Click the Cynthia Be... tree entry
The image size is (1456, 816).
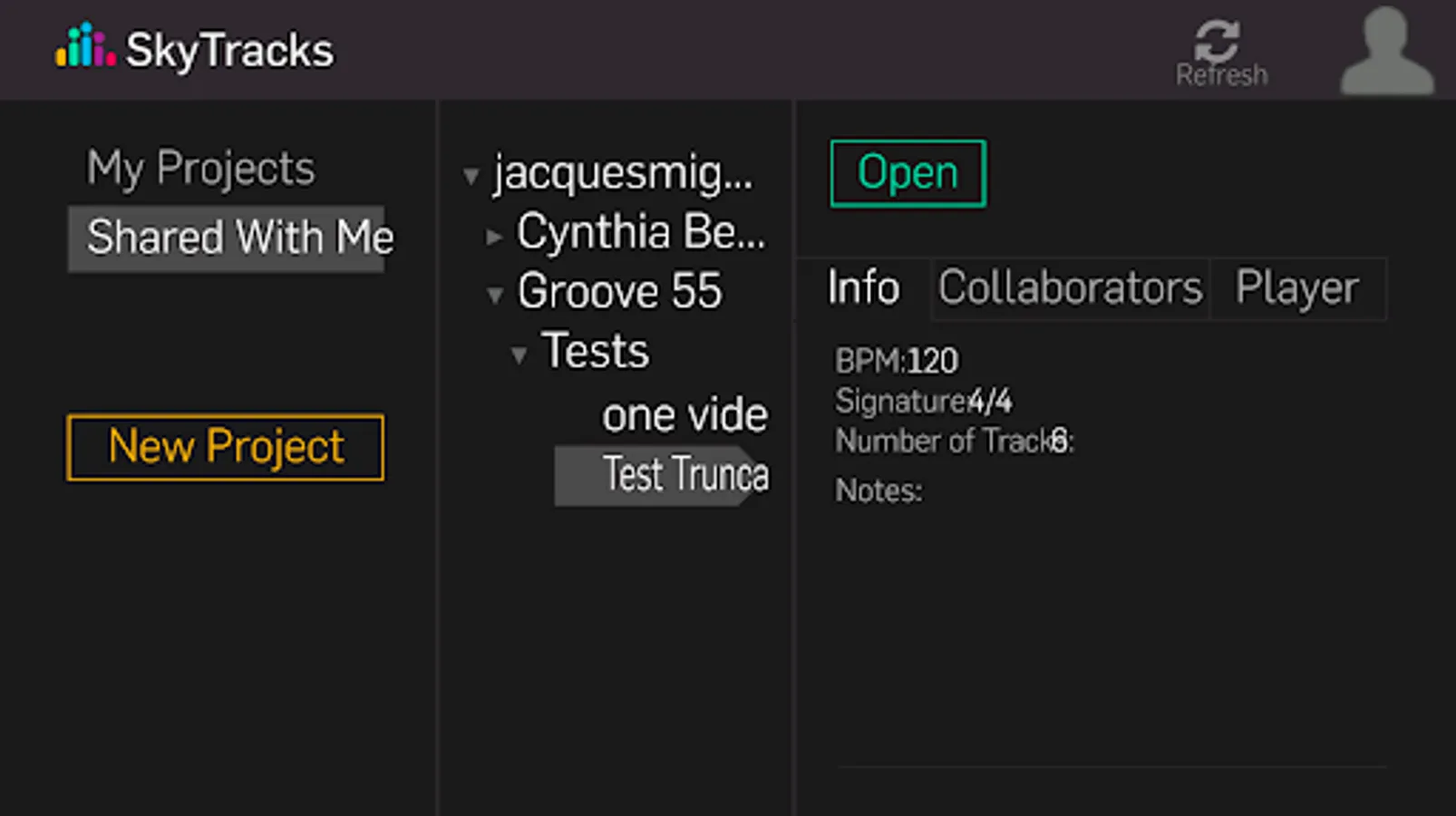click(640, 232)
